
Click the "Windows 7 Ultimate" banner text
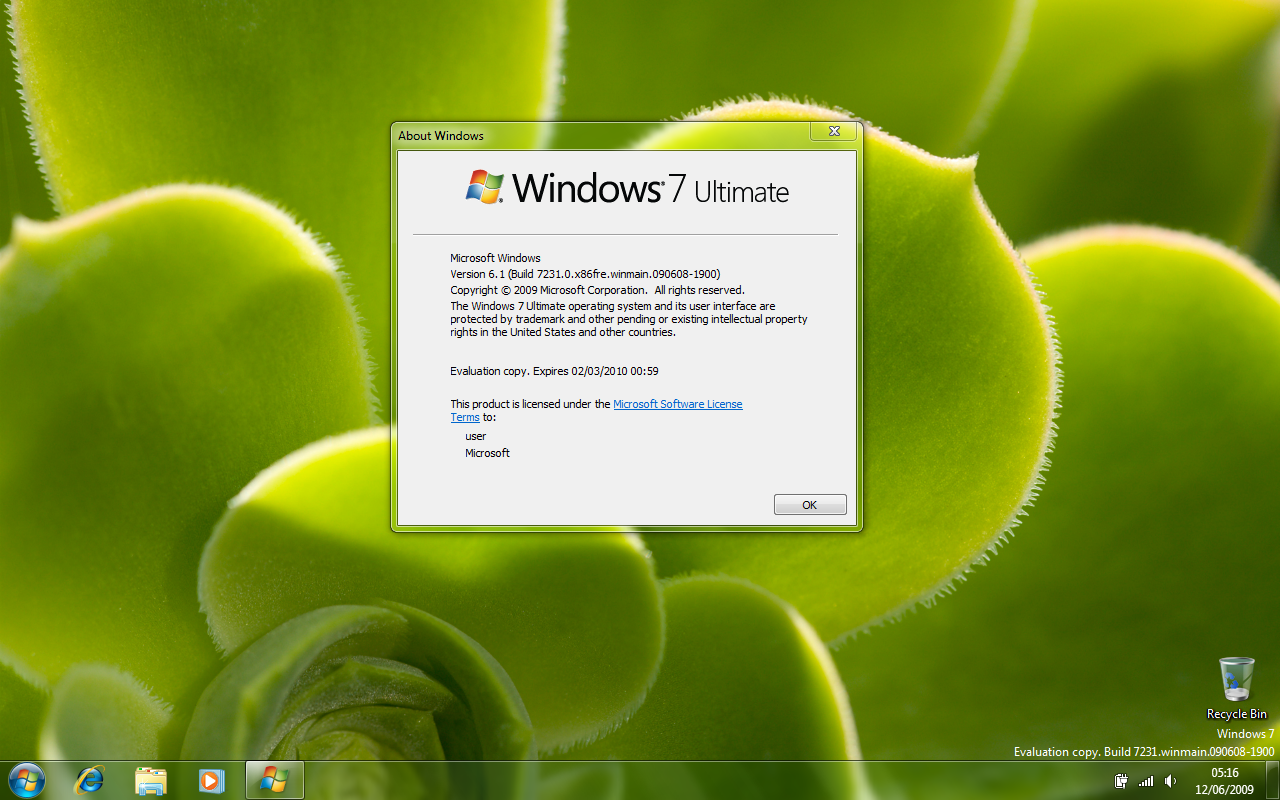click(650, 189)
